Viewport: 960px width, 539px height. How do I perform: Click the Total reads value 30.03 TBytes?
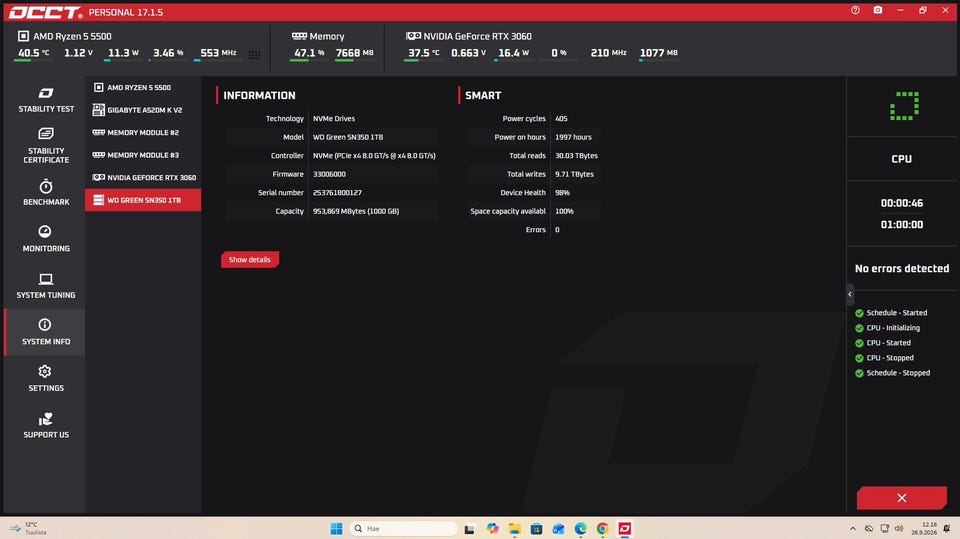[576, 156]
